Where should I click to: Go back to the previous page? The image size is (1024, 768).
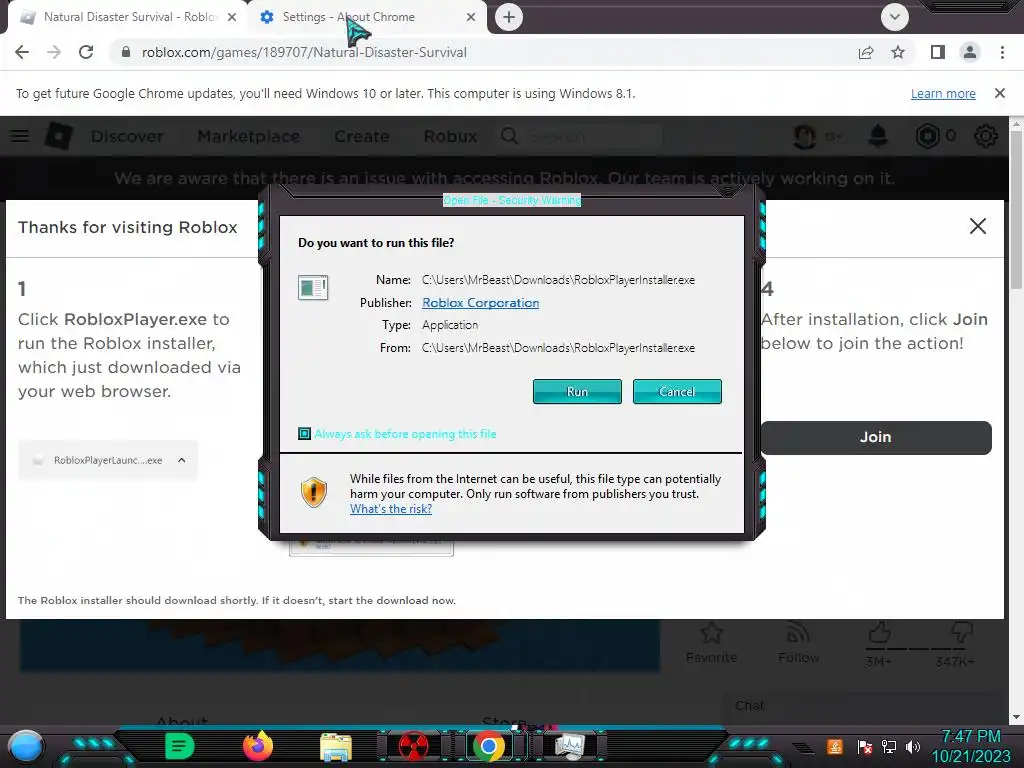[22, 52]
